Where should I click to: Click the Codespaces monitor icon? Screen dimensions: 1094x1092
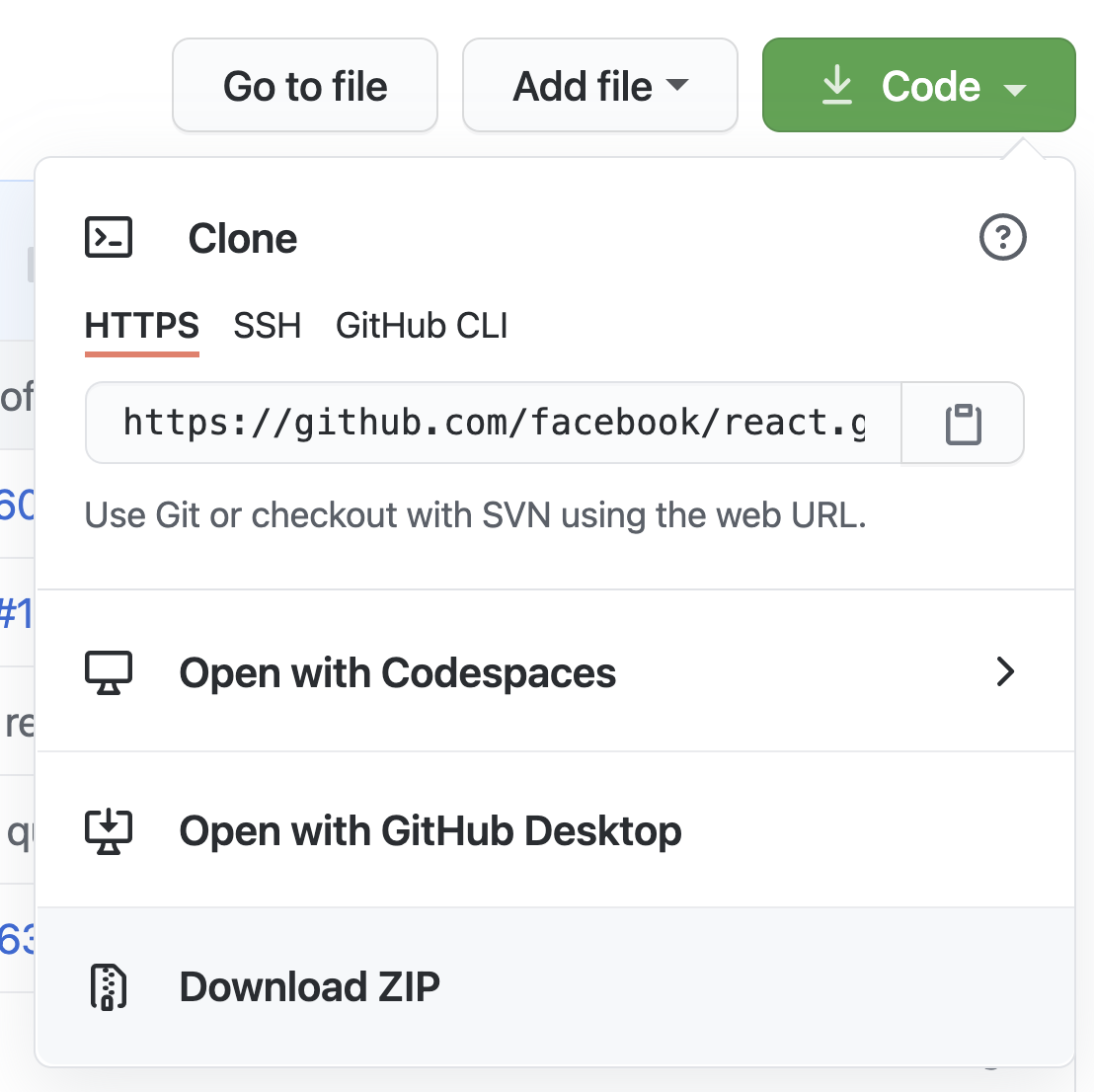pos(109,672)
